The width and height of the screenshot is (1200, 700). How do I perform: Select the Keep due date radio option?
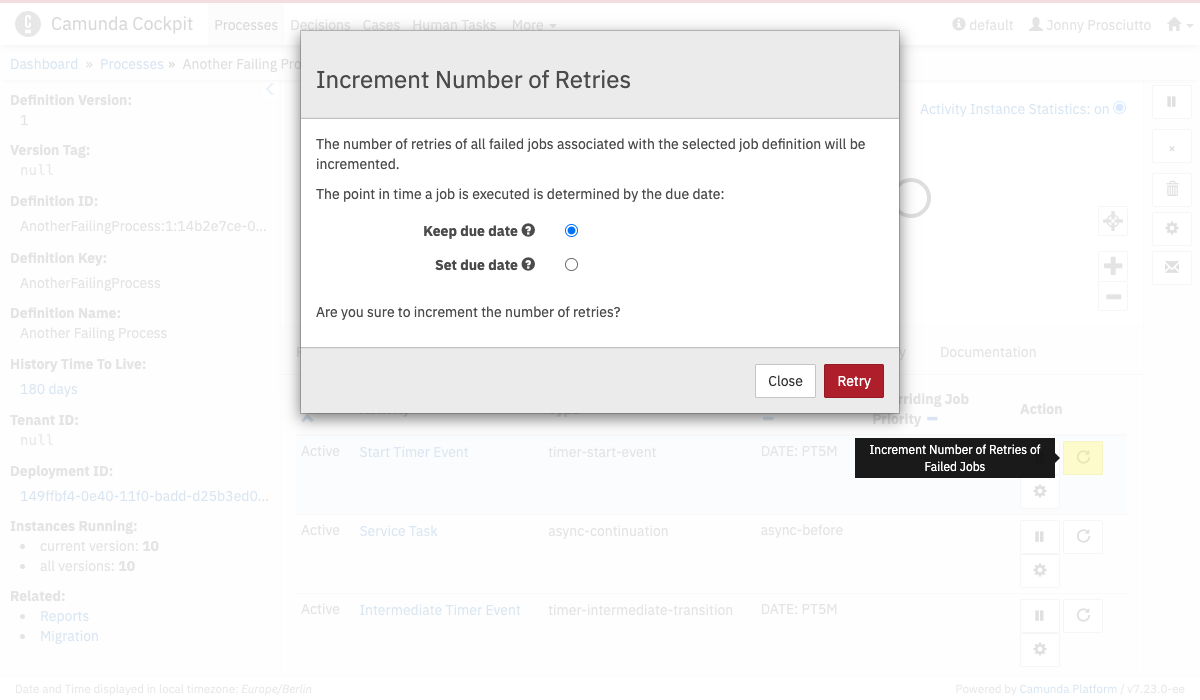click(x=572, y=231)
